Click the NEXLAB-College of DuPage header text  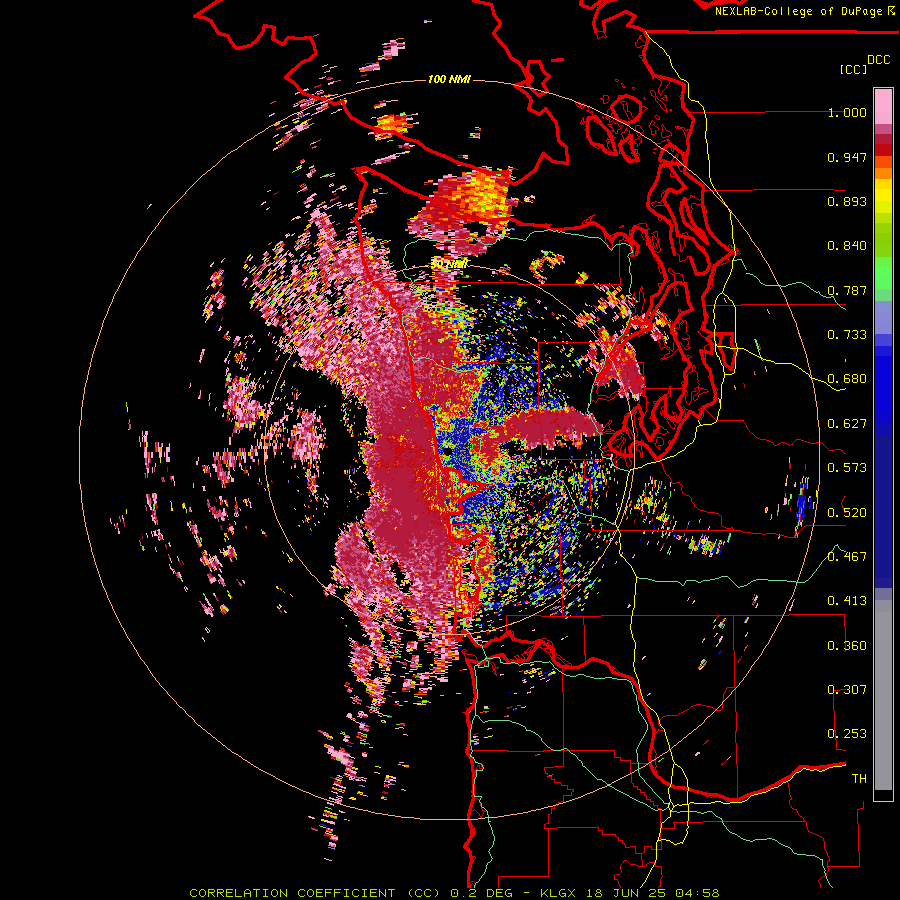798,11
